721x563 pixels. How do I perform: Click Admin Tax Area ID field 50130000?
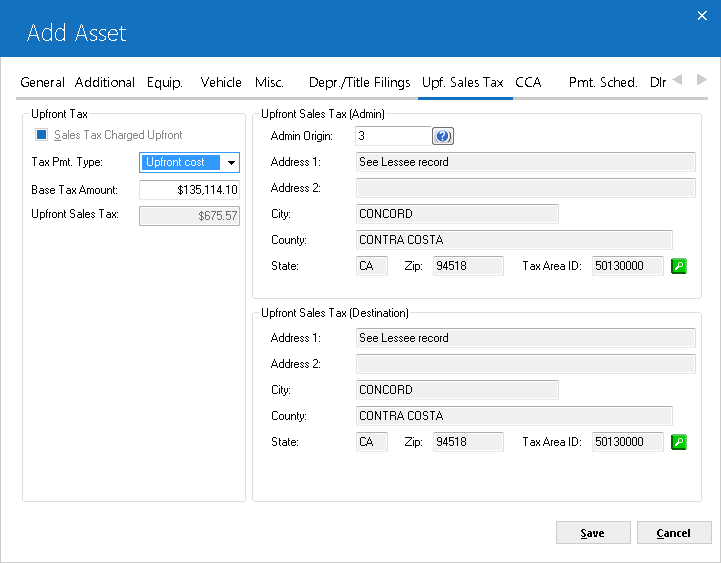pyautogui.click(x=628, y=266)
